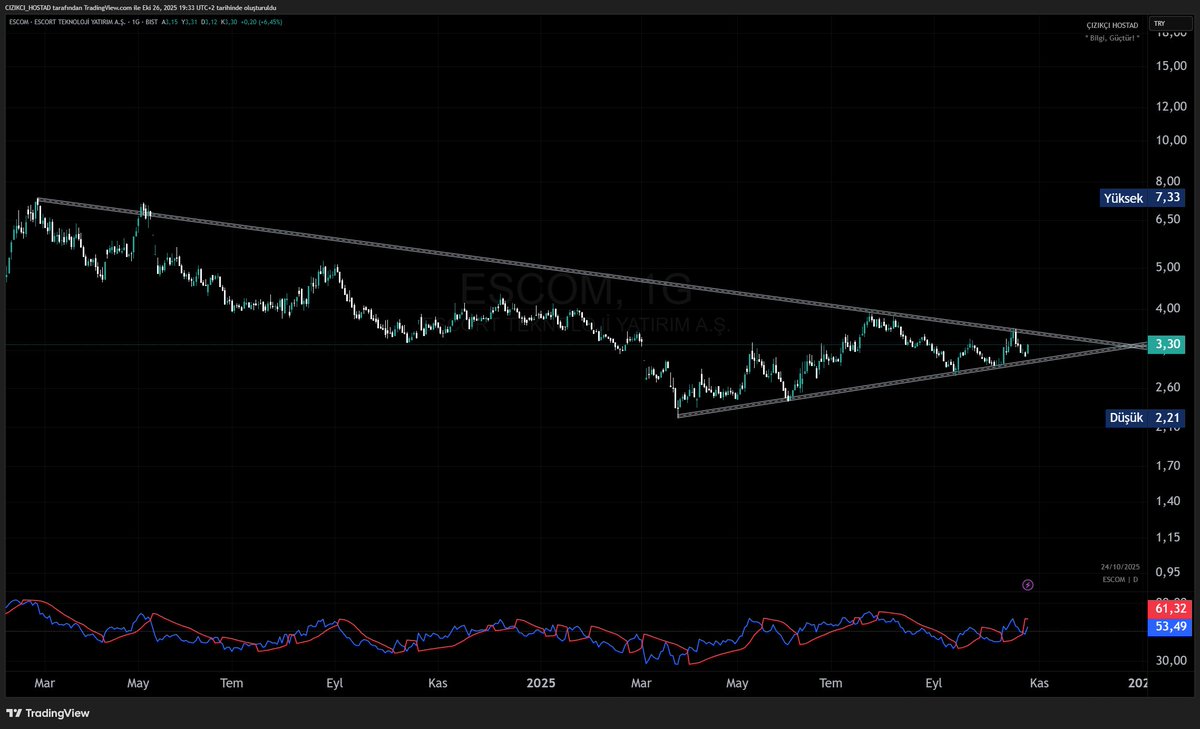This screenshot has width=1200, height=729.
Task: Click the 12,00 price scale value
Action: point(1171,106)
